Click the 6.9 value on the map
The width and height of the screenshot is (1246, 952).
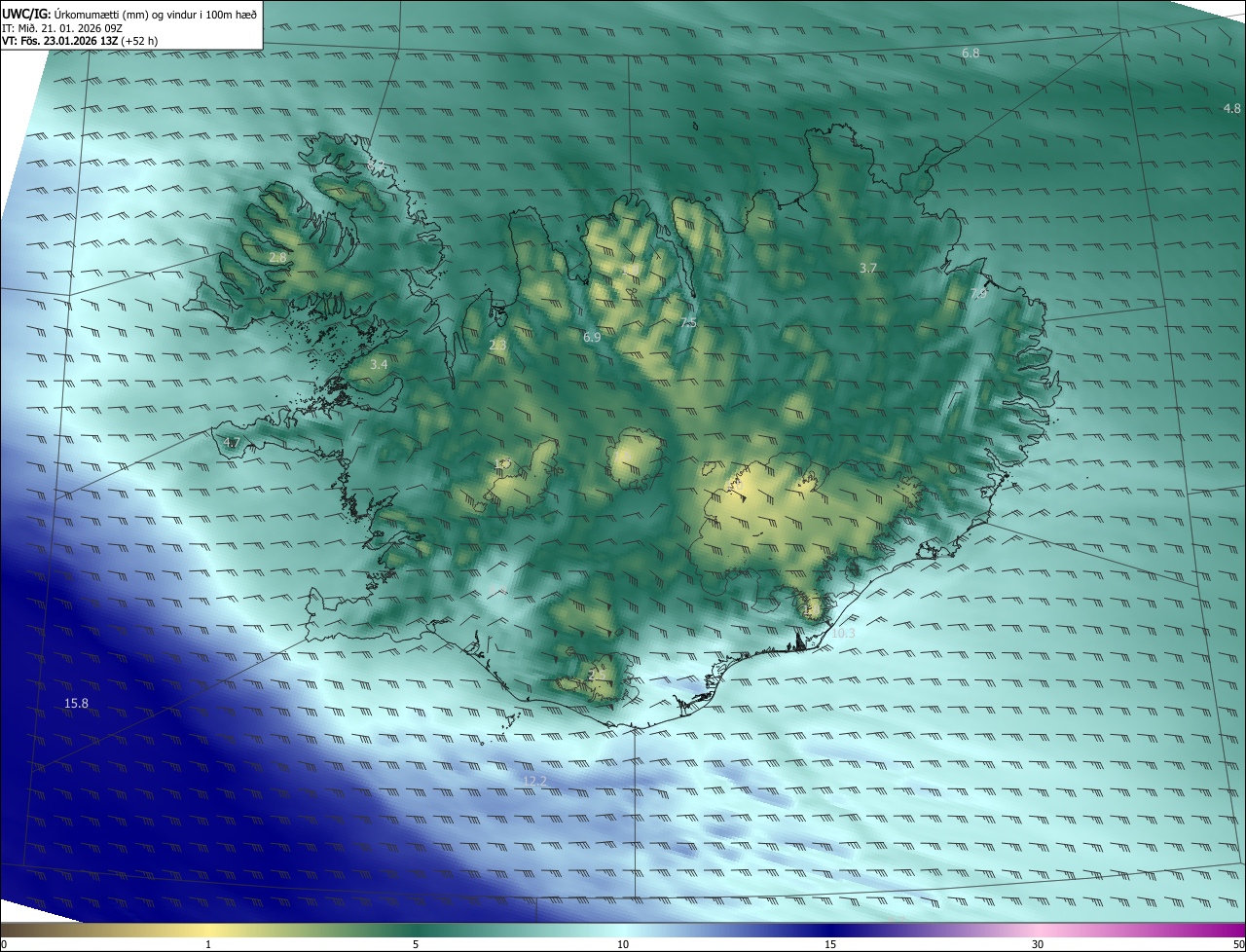(592, 337)
